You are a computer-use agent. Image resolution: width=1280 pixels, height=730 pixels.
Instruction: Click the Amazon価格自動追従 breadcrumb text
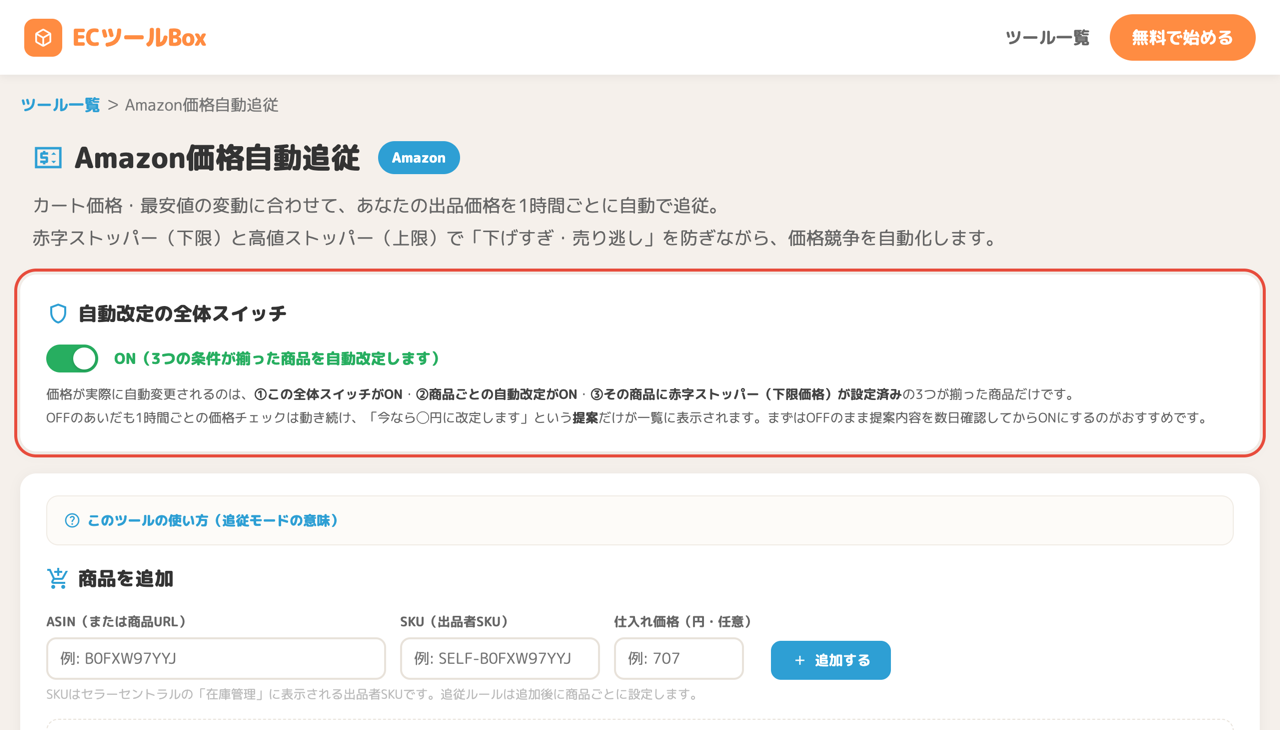coord(201,105)
